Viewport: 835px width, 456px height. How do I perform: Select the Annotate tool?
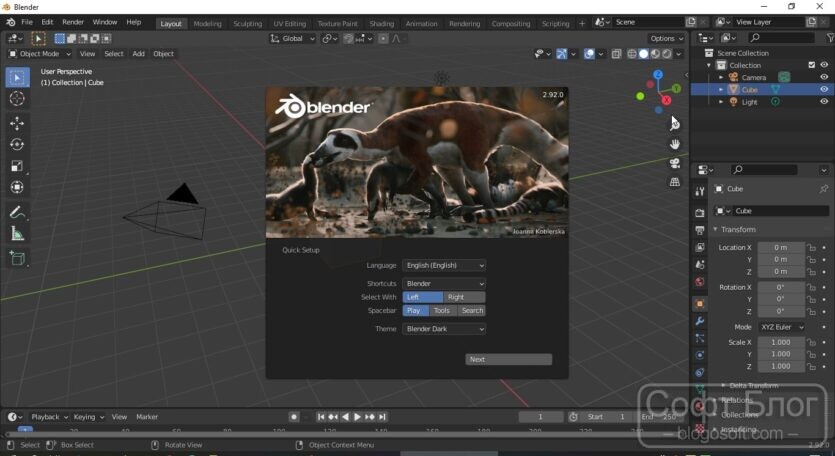pyautogui.click(x=17, y=213)
